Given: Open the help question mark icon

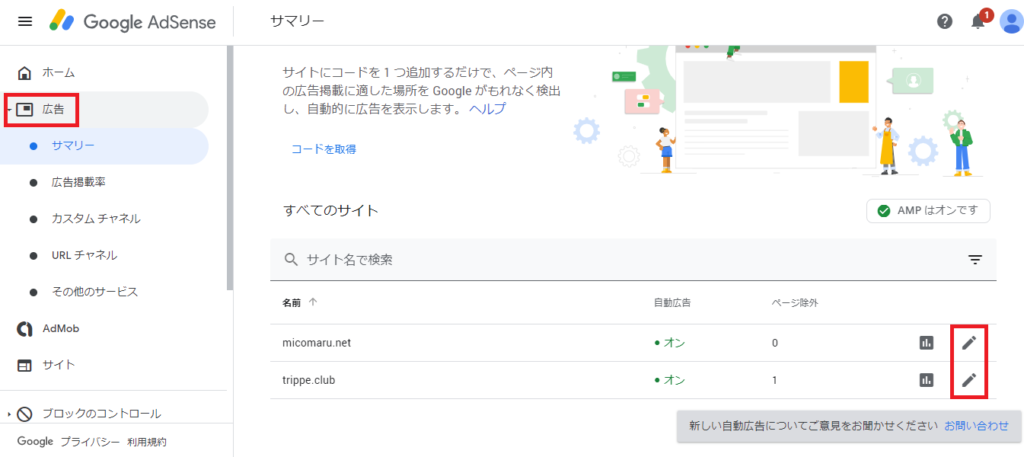Looking at the screenshot, I should [x=944, y=22].
